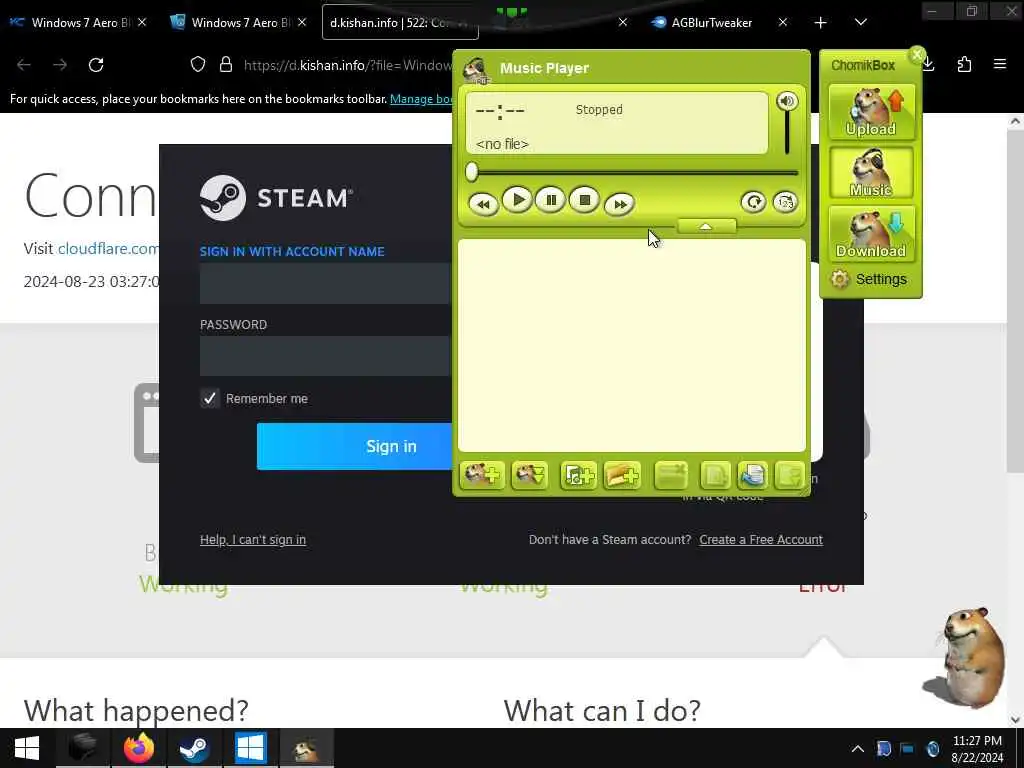Open Firefox extensions puzzle icon
The image size is (1024, 768).
(x=964, y=65)
